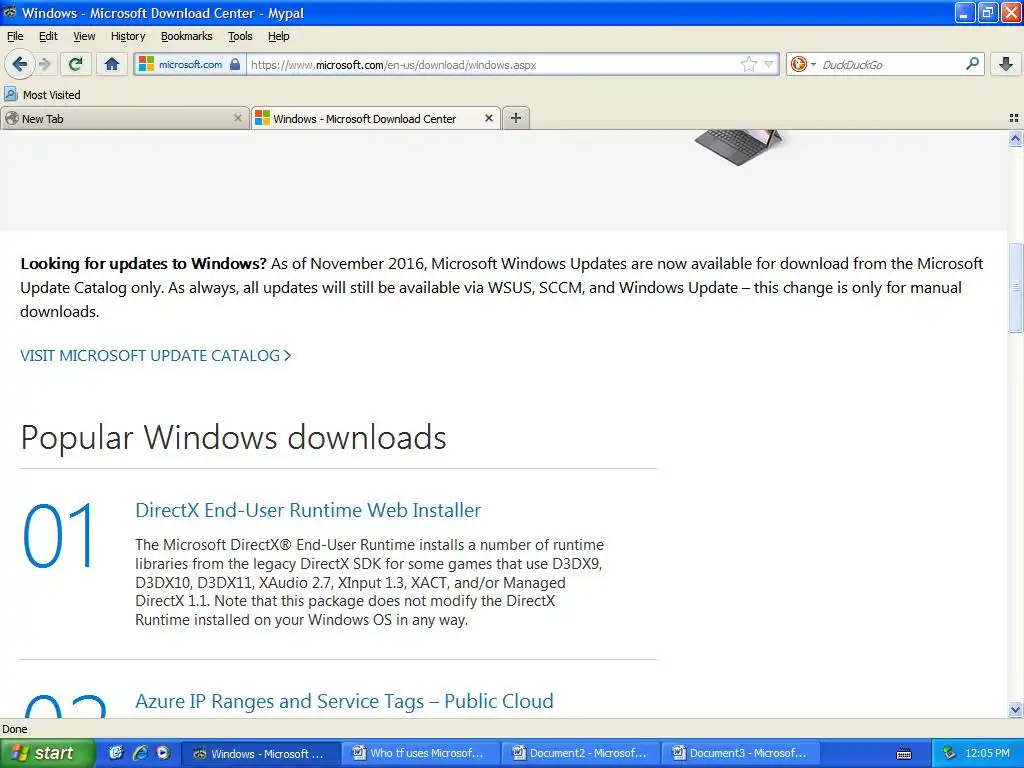Open the Help menu

(x=279, y=36)
